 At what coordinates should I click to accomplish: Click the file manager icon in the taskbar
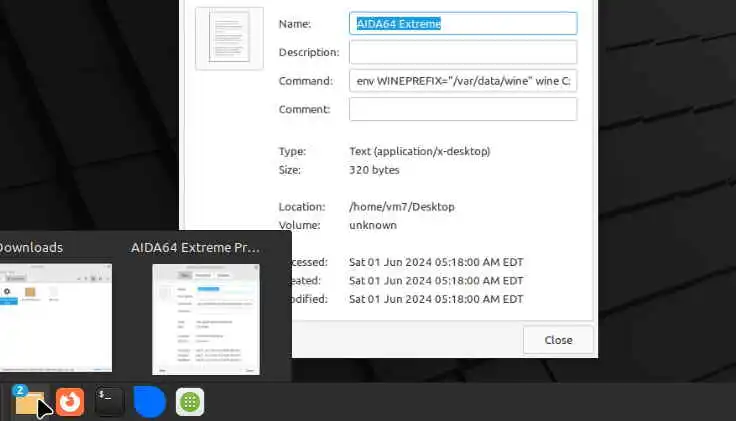click(x=29, y=402)
